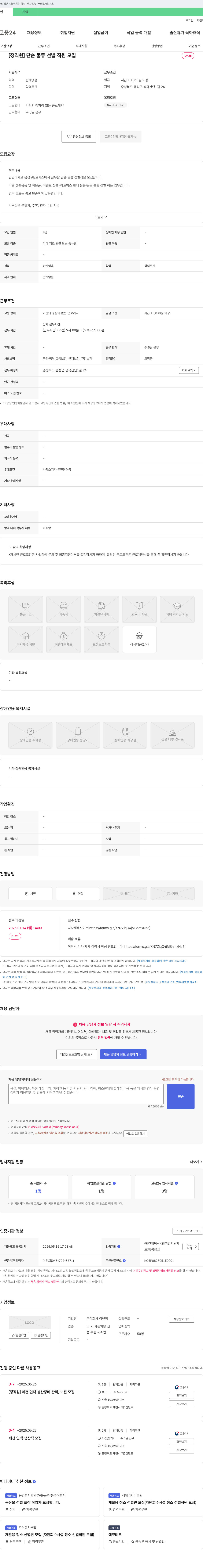The height and width of the screenshot is (1568, 203).
Task: Click the 고용24 입사지원 info icon
Action: pyautogui.click(x=176, y=1183)
